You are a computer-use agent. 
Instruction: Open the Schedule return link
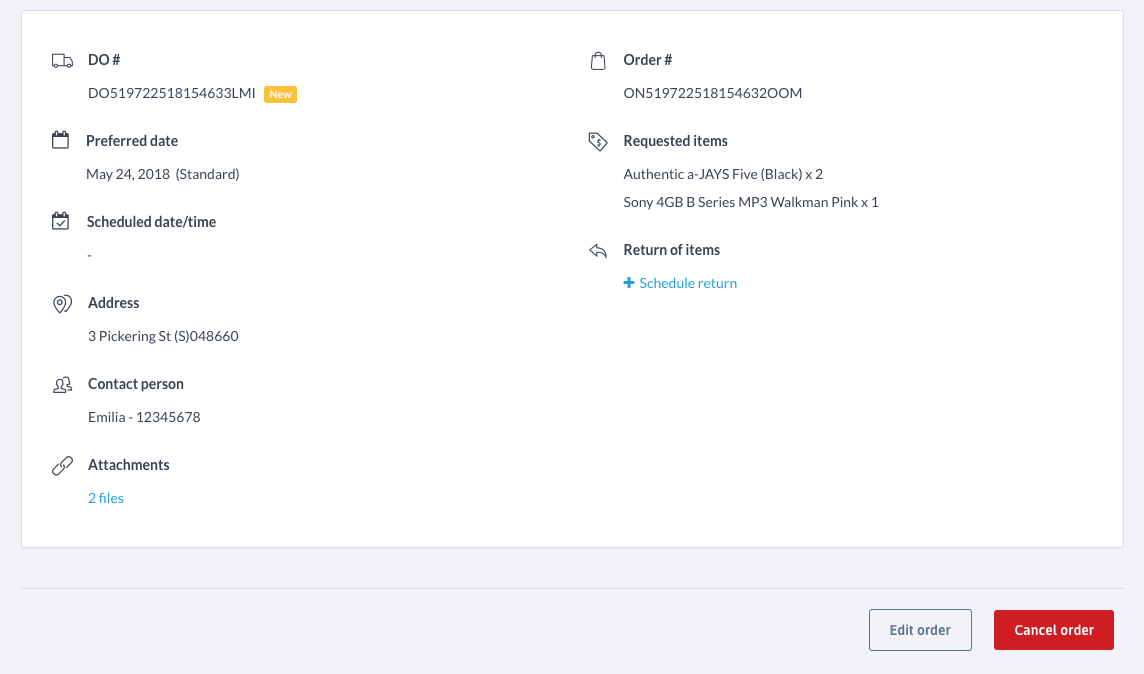(688, 283)
